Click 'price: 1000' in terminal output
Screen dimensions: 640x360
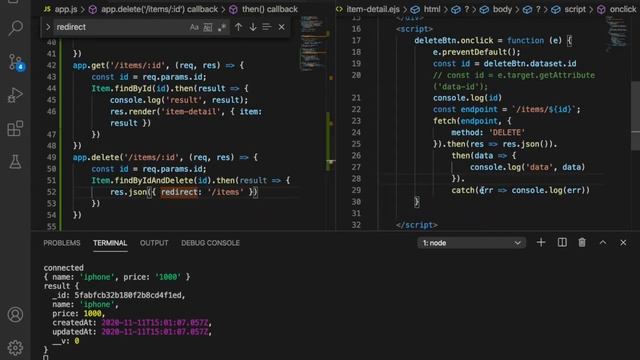click(78, 313)
